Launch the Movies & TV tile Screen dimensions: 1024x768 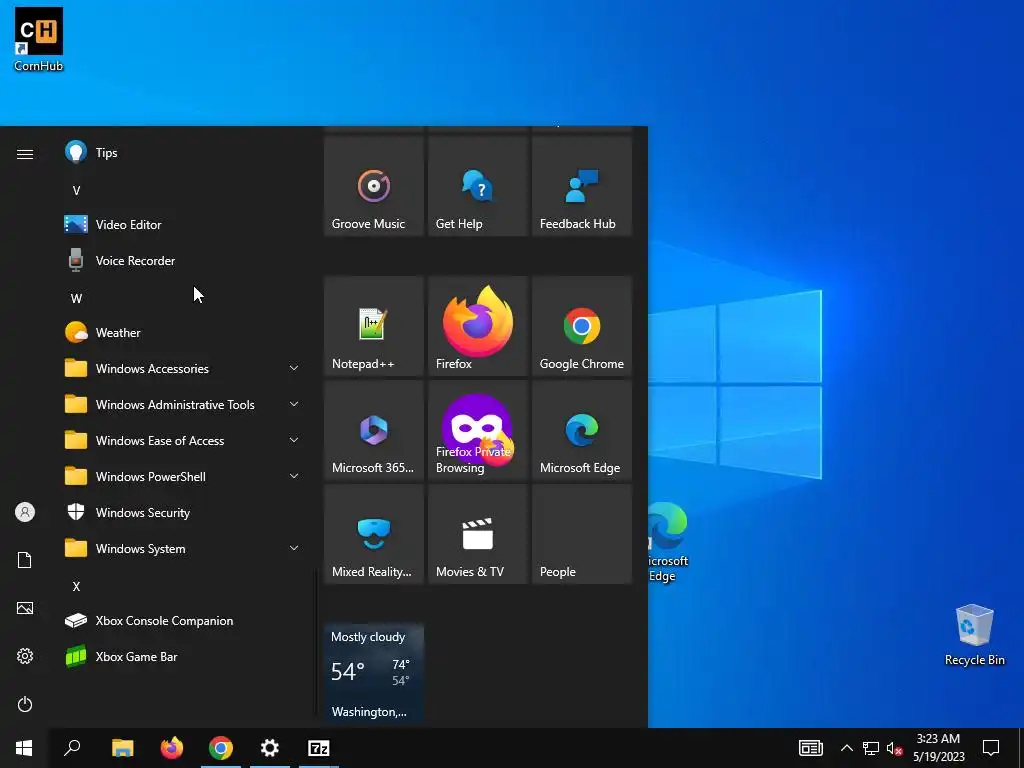(x=477, y=534)
